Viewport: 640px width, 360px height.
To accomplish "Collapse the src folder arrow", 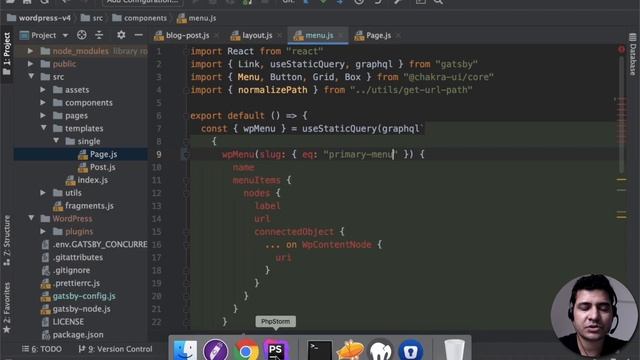I will pos(31,76).
